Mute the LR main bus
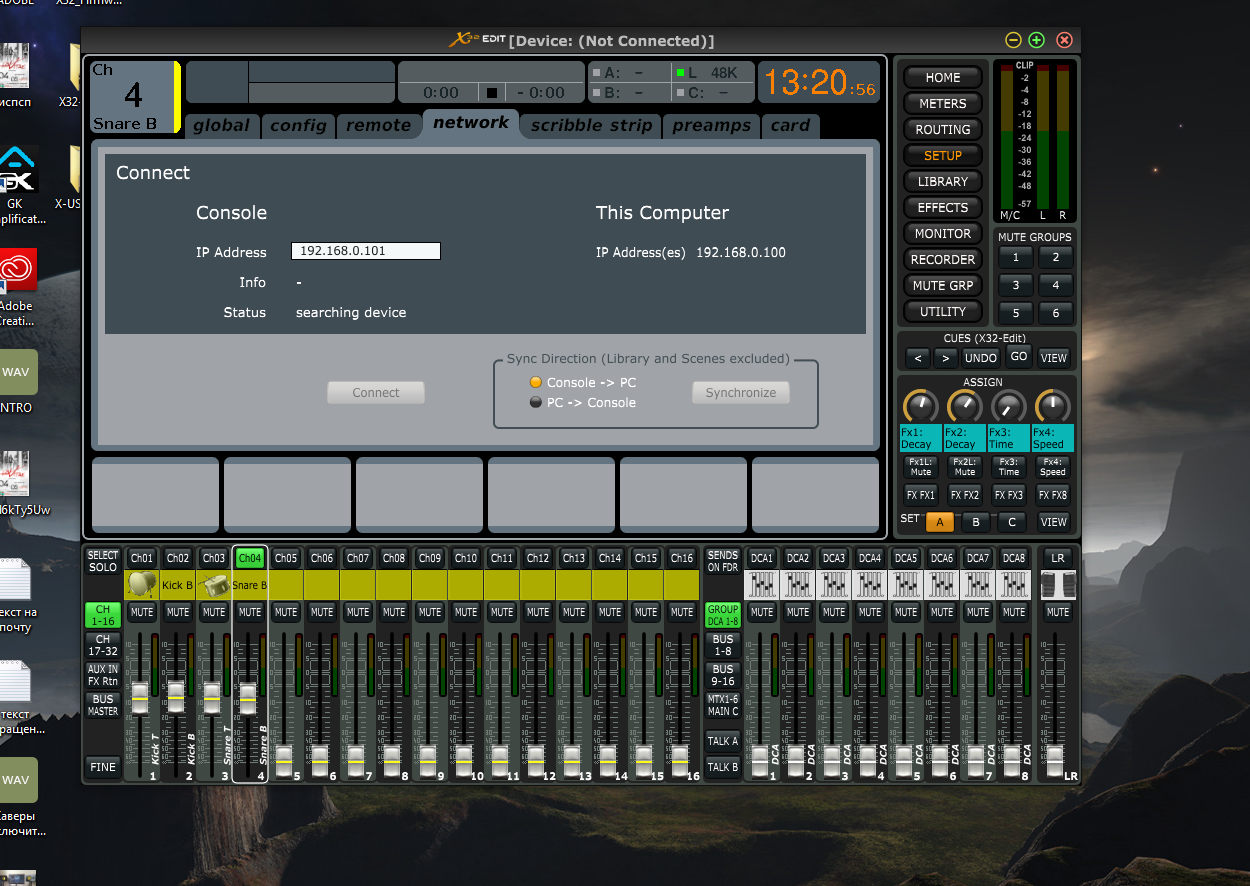This screenshot has width=1250, height=886. pos(1058,612)
